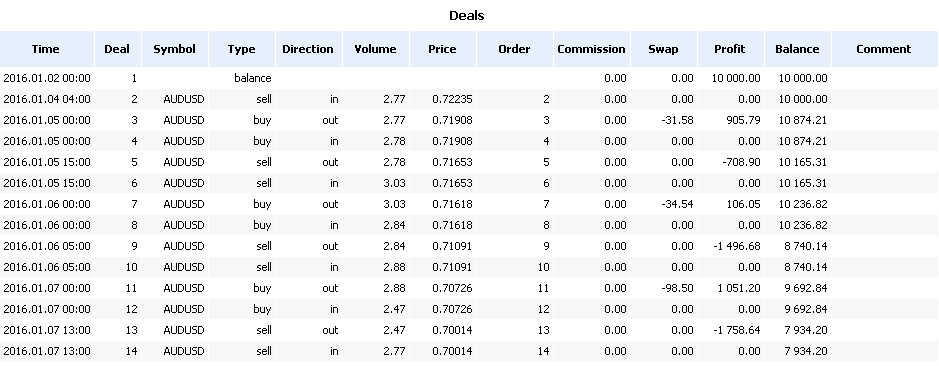This screenshot has width=939, height=366.
Task: Select the balance deposit row dated 2016.01.02
Action: coord(470,78)
